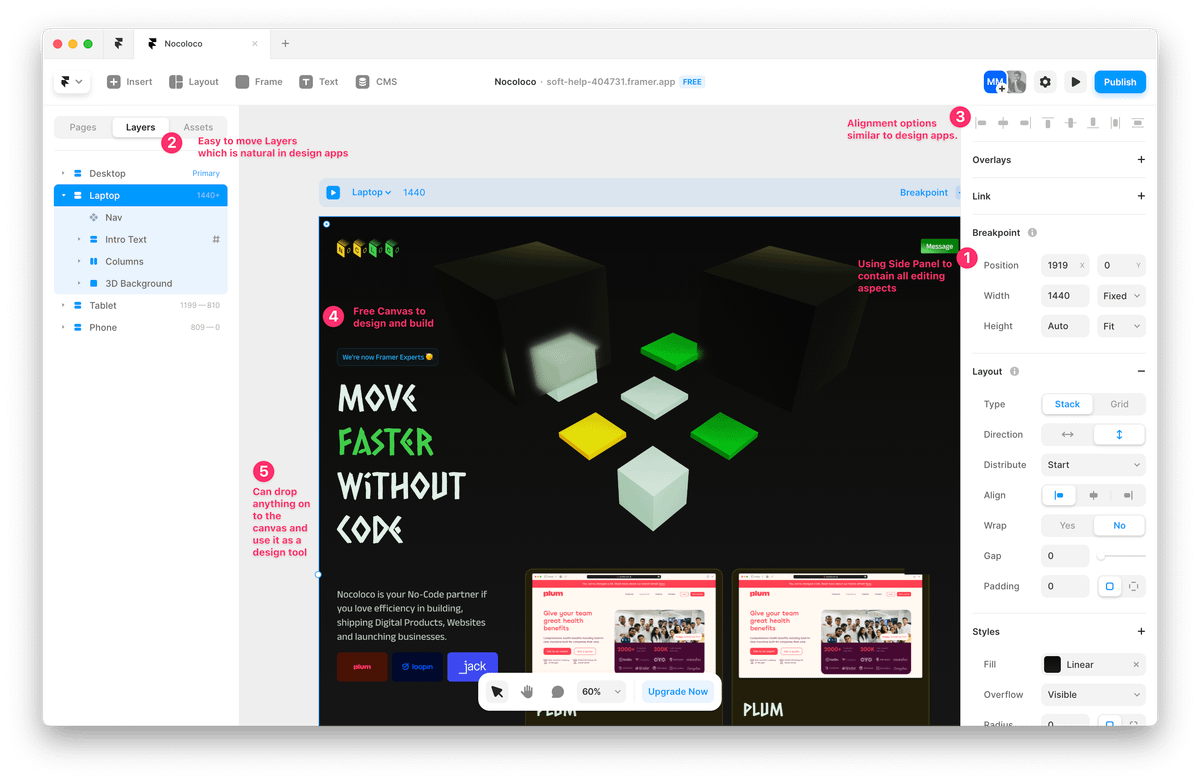This screenshot has height=782, width=1200.
Task: Expand the Tablet layer
Action: [63, 306]
